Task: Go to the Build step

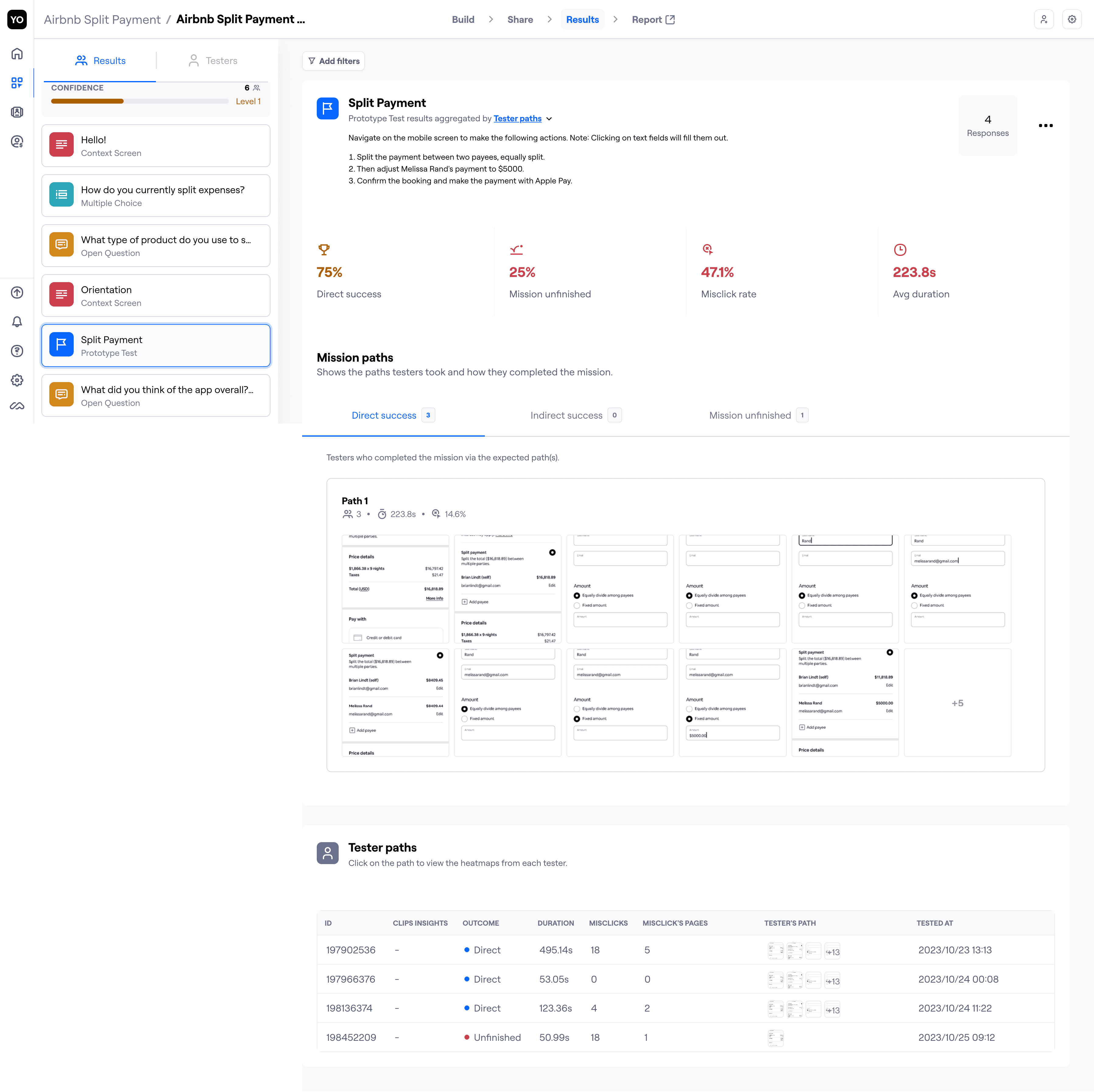Action: [x=463, y=19]
